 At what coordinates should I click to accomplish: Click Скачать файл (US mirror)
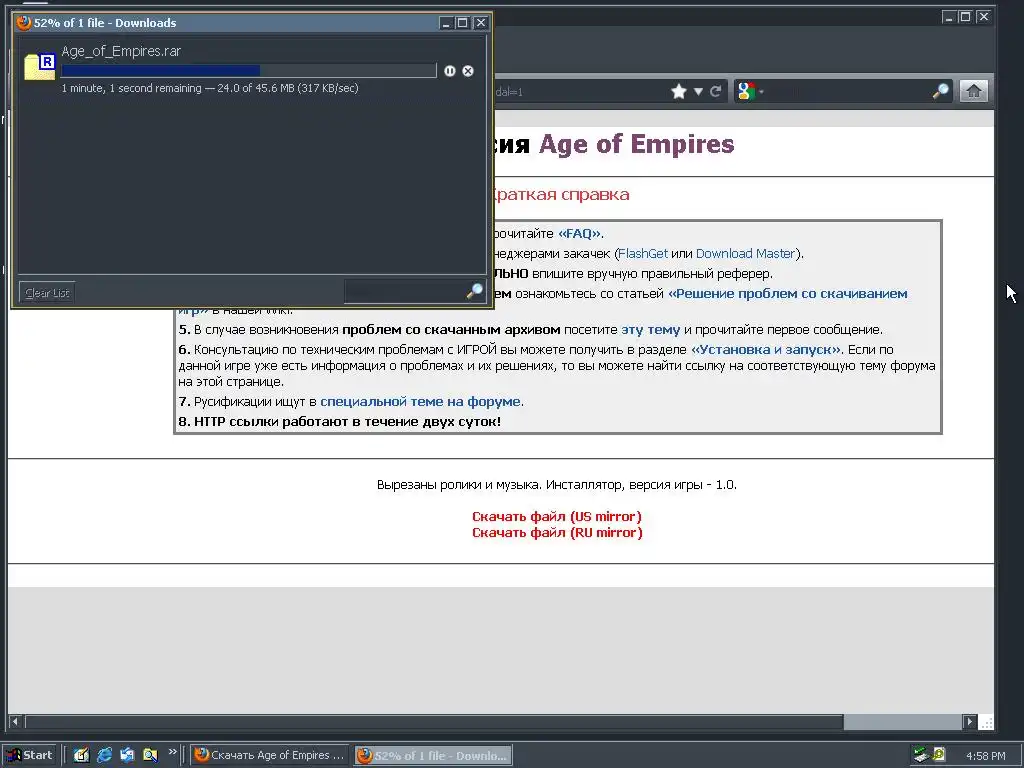pyautogui.click(x=557, y=517)
